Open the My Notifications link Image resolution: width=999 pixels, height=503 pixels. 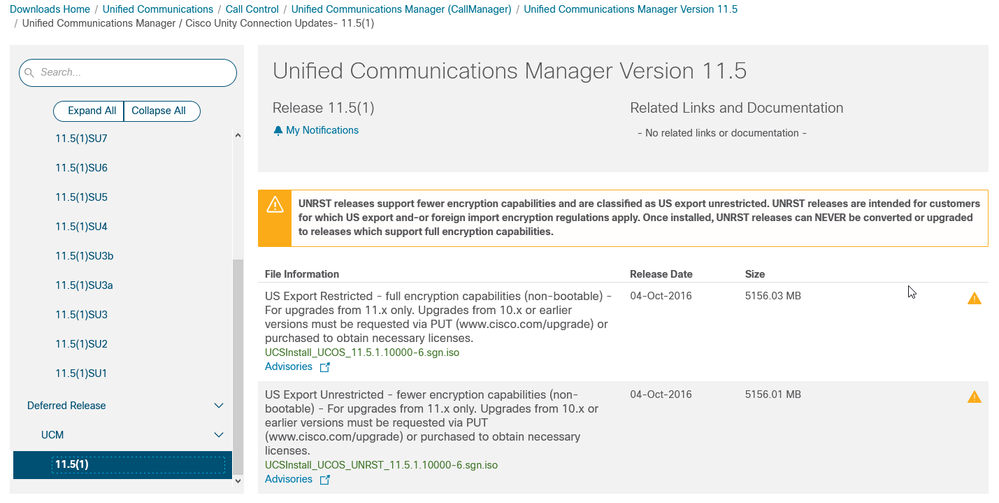coord(322,130)
